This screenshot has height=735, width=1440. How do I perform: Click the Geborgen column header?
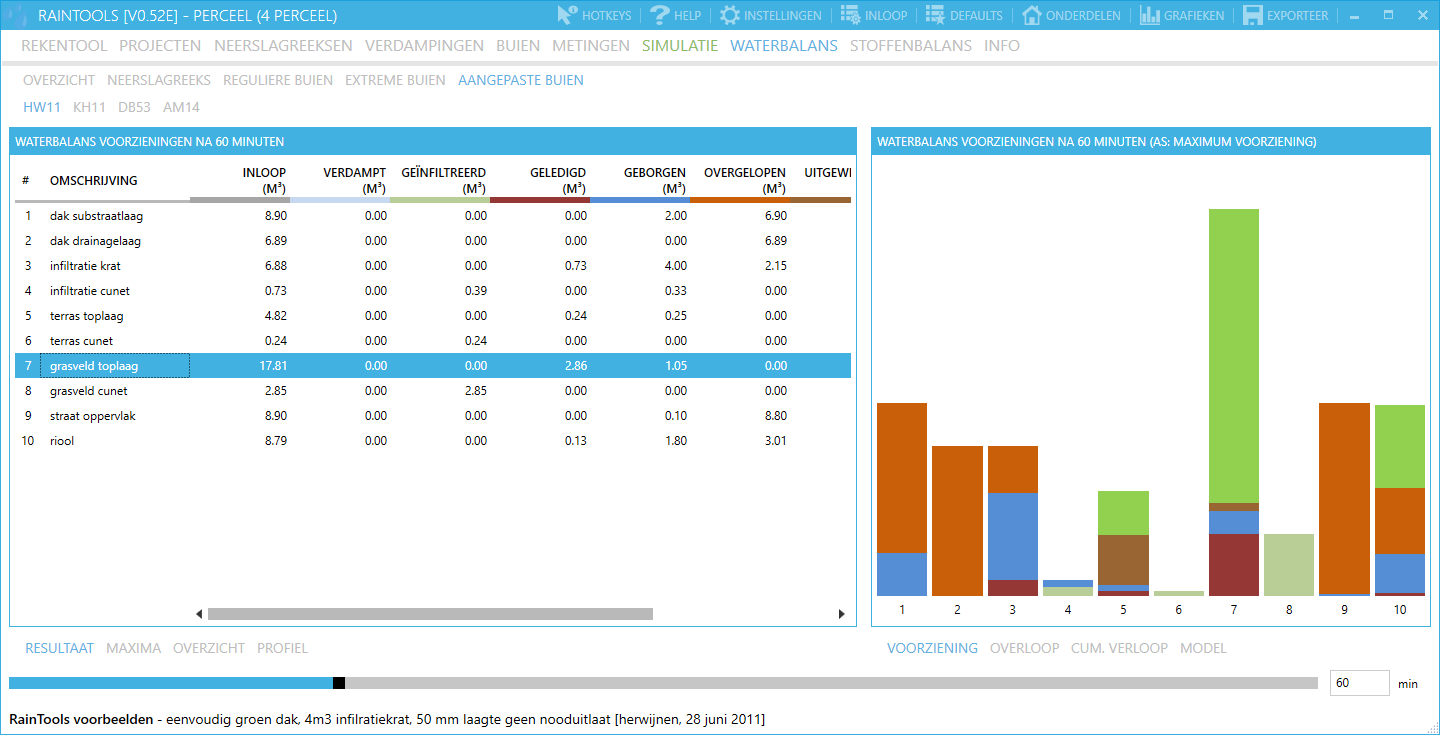coord(640,180)
